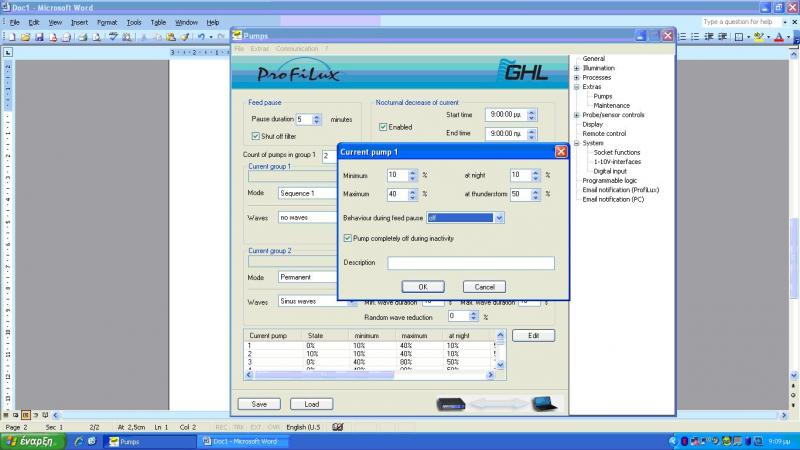The image size is (800, 450).
Task: Increase at thunderstorm value with up spinner
Action: [535, 191]
